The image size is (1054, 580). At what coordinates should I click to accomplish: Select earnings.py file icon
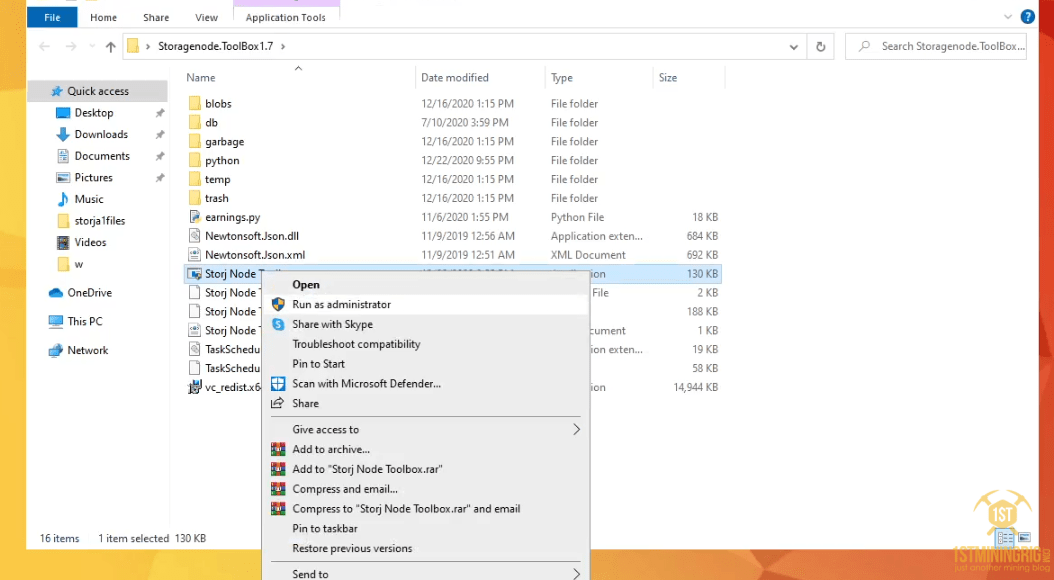(x=195, y=217)
